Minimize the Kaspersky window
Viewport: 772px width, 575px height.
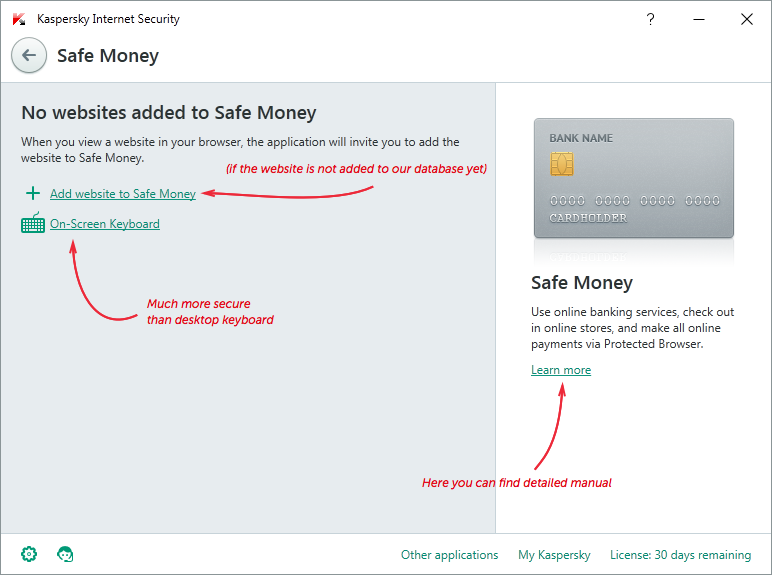click(699, 19)
